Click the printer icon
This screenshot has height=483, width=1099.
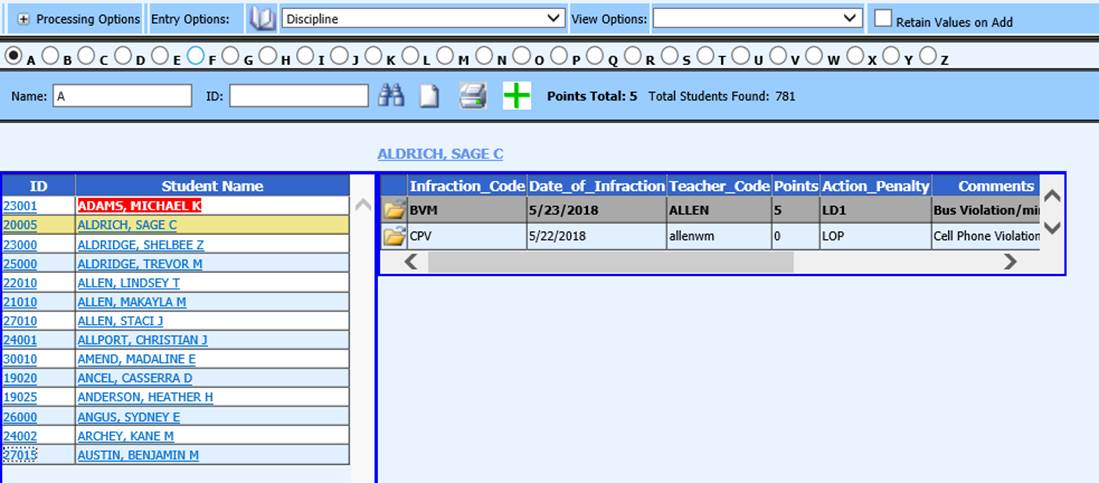[472, 96]
